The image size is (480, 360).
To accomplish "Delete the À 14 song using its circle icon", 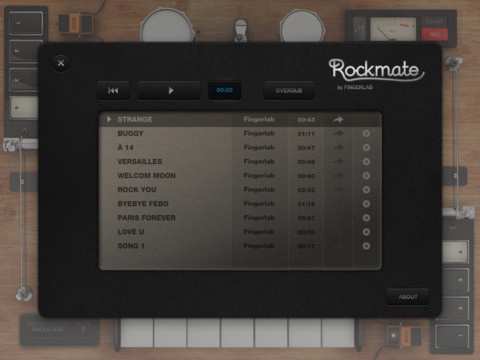I will point(366,148).
